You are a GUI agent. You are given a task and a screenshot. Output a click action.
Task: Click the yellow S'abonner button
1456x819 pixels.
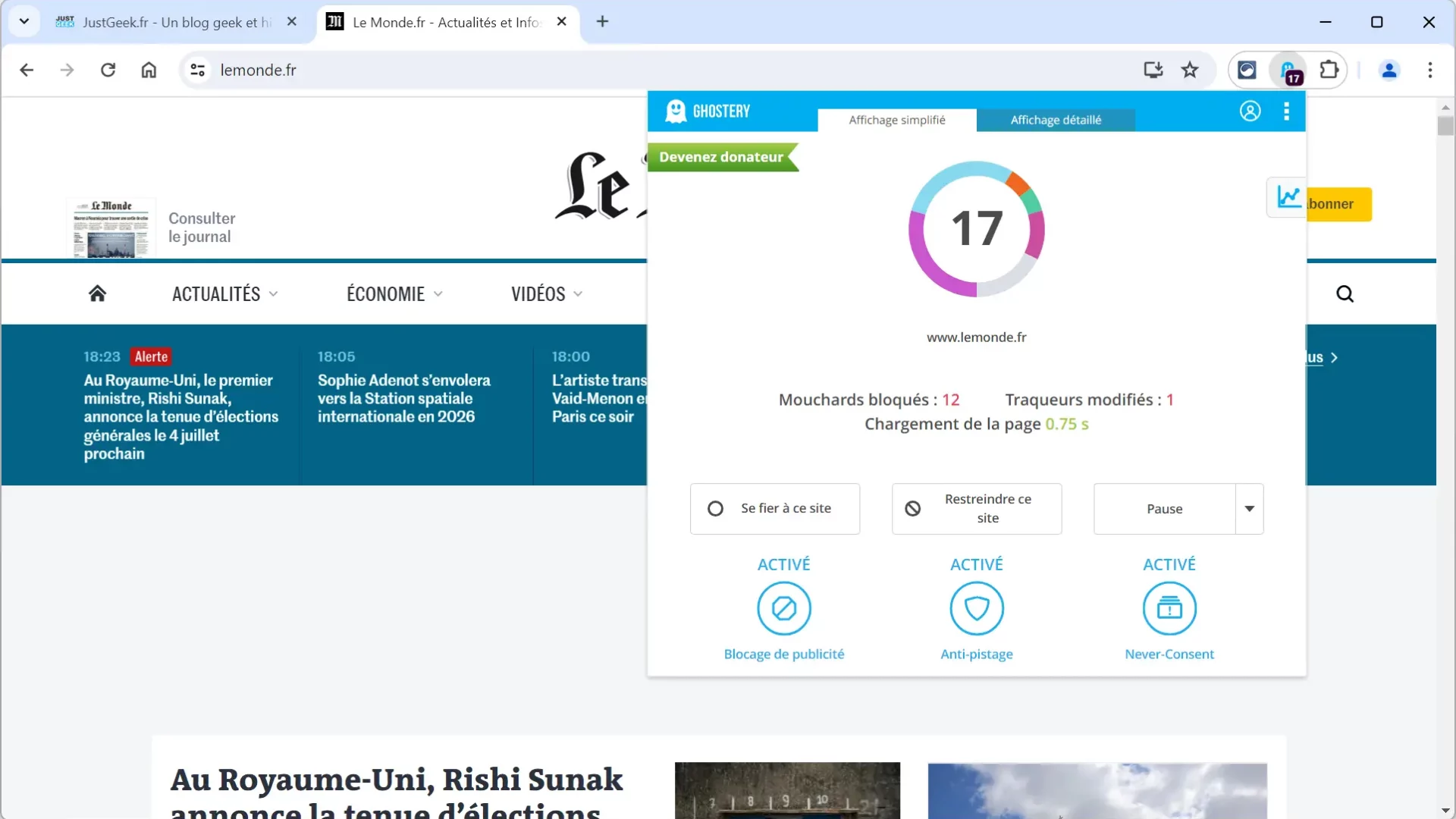1339,204
